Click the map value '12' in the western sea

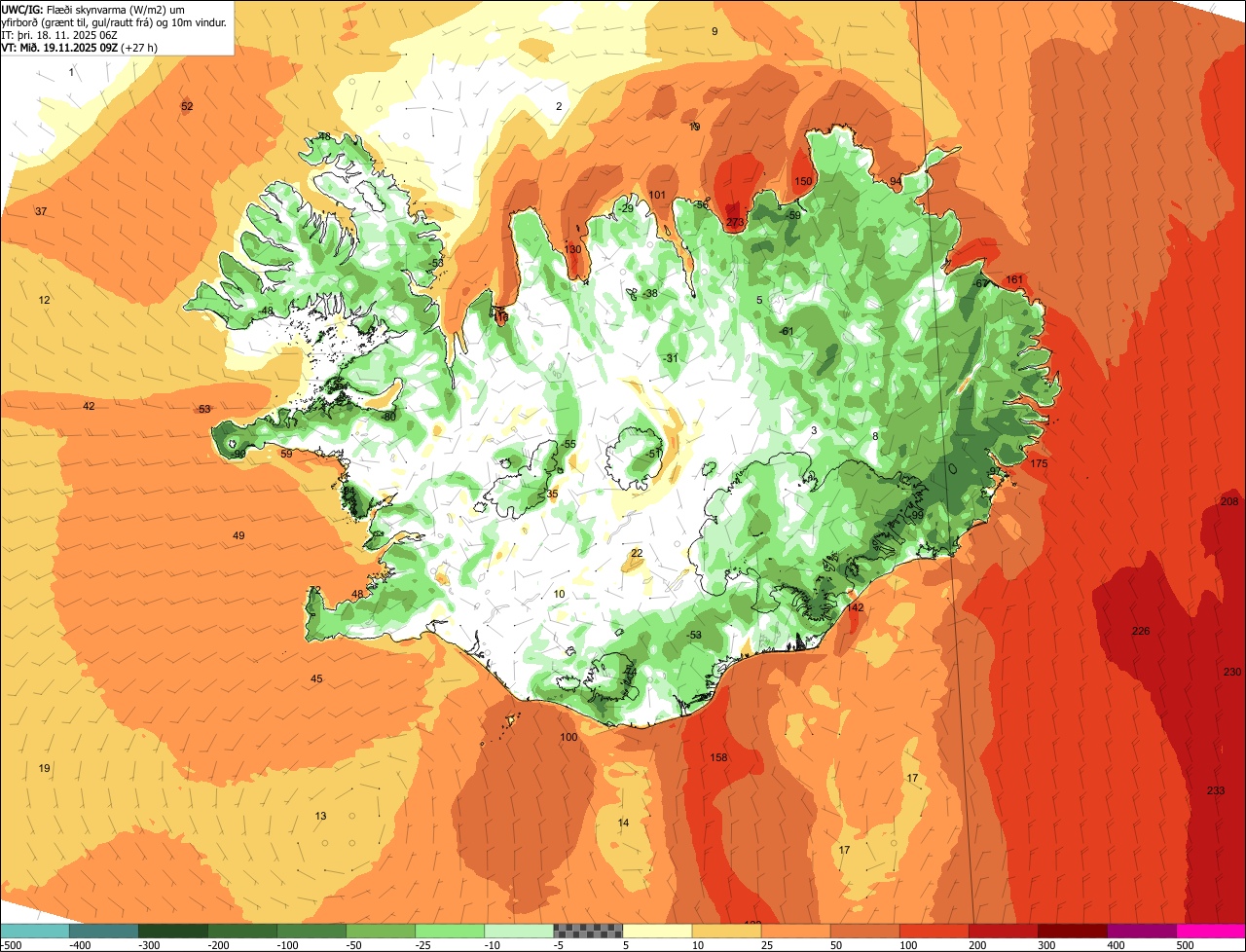(44, 300)
